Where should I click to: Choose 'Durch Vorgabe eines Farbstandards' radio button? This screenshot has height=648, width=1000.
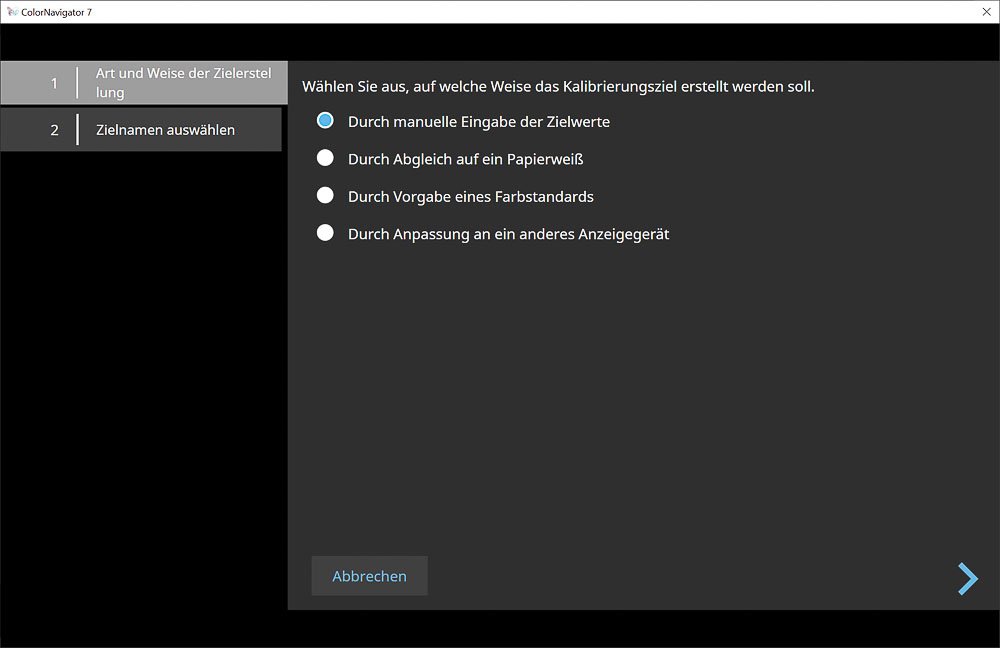pyautogui.click(x=325, y=195)
